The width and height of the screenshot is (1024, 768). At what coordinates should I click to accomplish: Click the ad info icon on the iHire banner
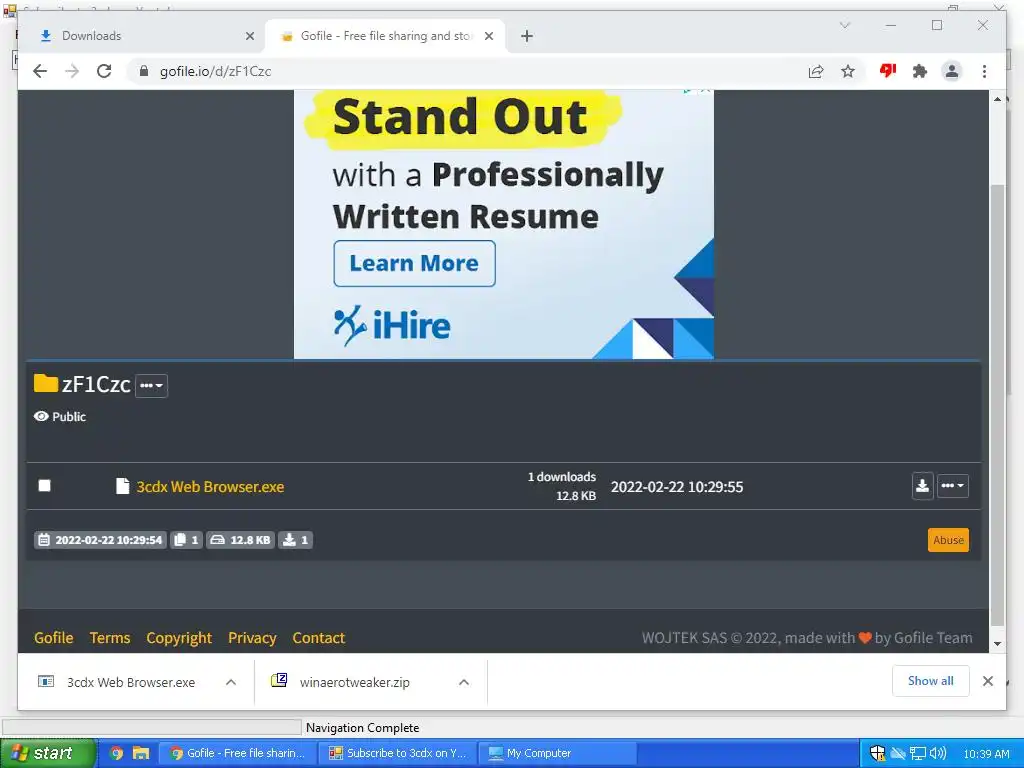click(688, 91)
